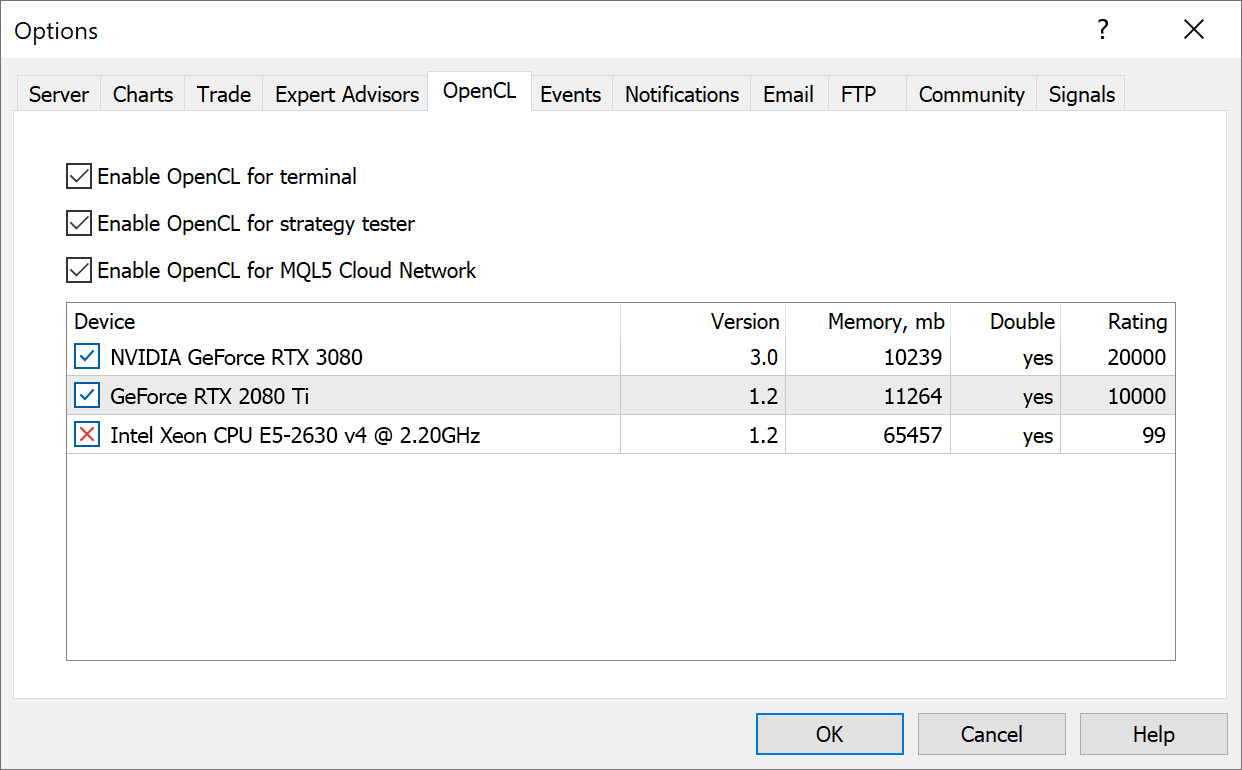Image resolution: width=1242 pixels, height=770 pixels.
Task: Open the Trade settings tab
Action: 223,94
